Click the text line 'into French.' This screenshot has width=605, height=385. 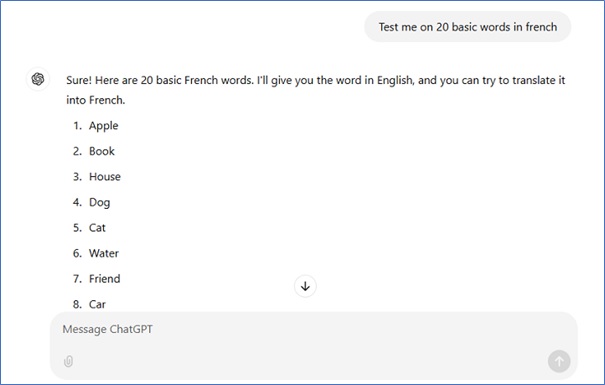click(96, 100)
